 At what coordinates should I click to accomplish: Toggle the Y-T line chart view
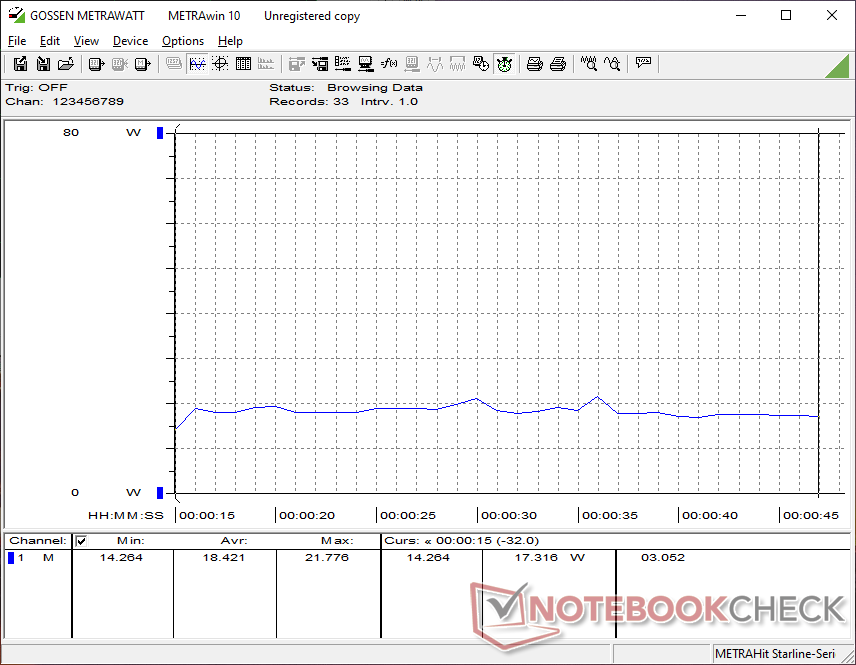(x=197, y=64)
